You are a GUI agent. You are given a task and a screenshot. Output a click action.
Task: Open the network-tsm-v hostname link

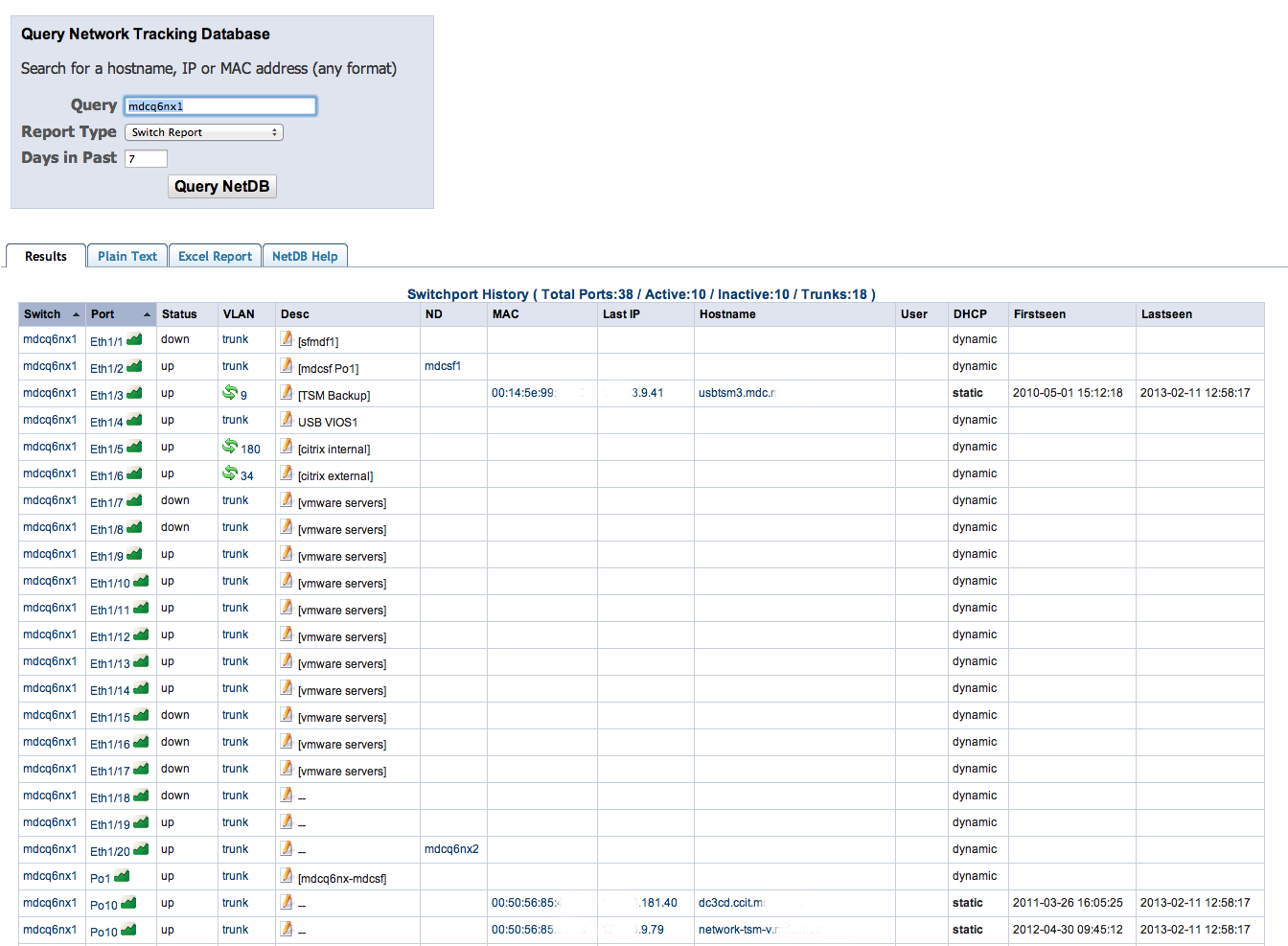738,930
